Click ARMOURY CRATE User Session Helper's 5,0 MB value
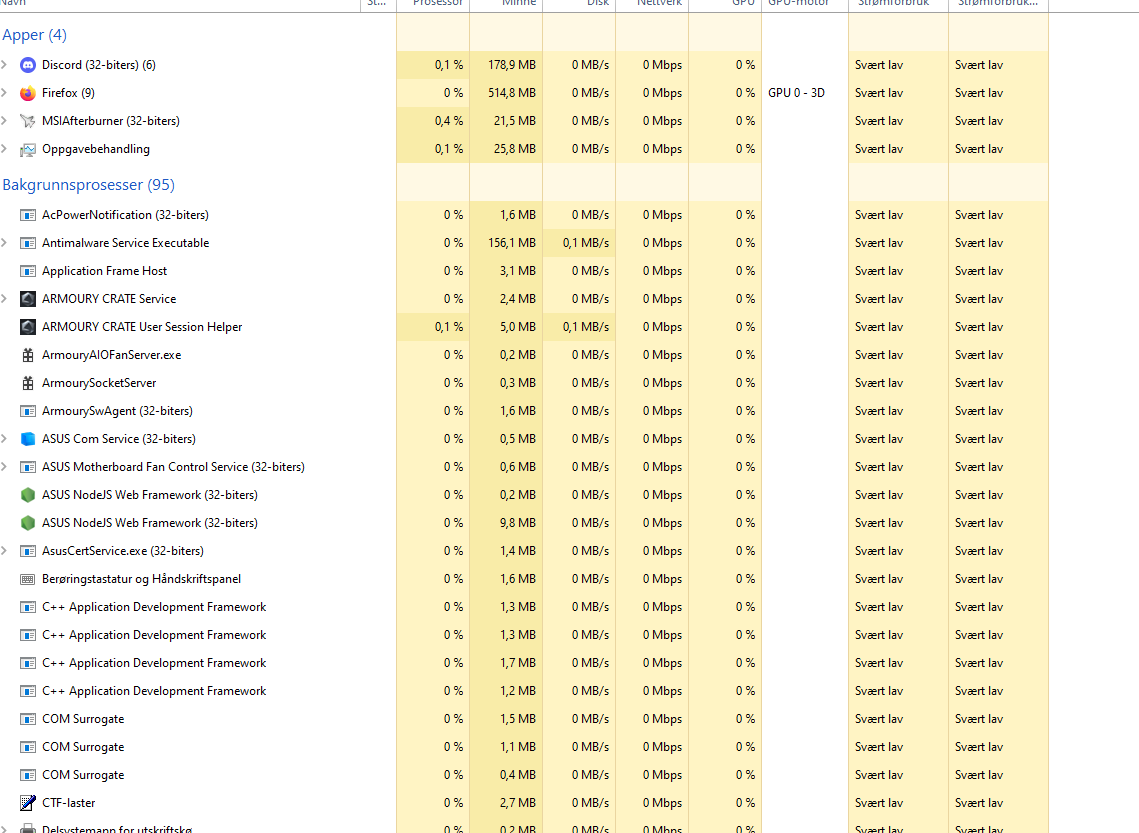Image resolution: width=1139 pixels, height=833 pixels. click(518, 327)
